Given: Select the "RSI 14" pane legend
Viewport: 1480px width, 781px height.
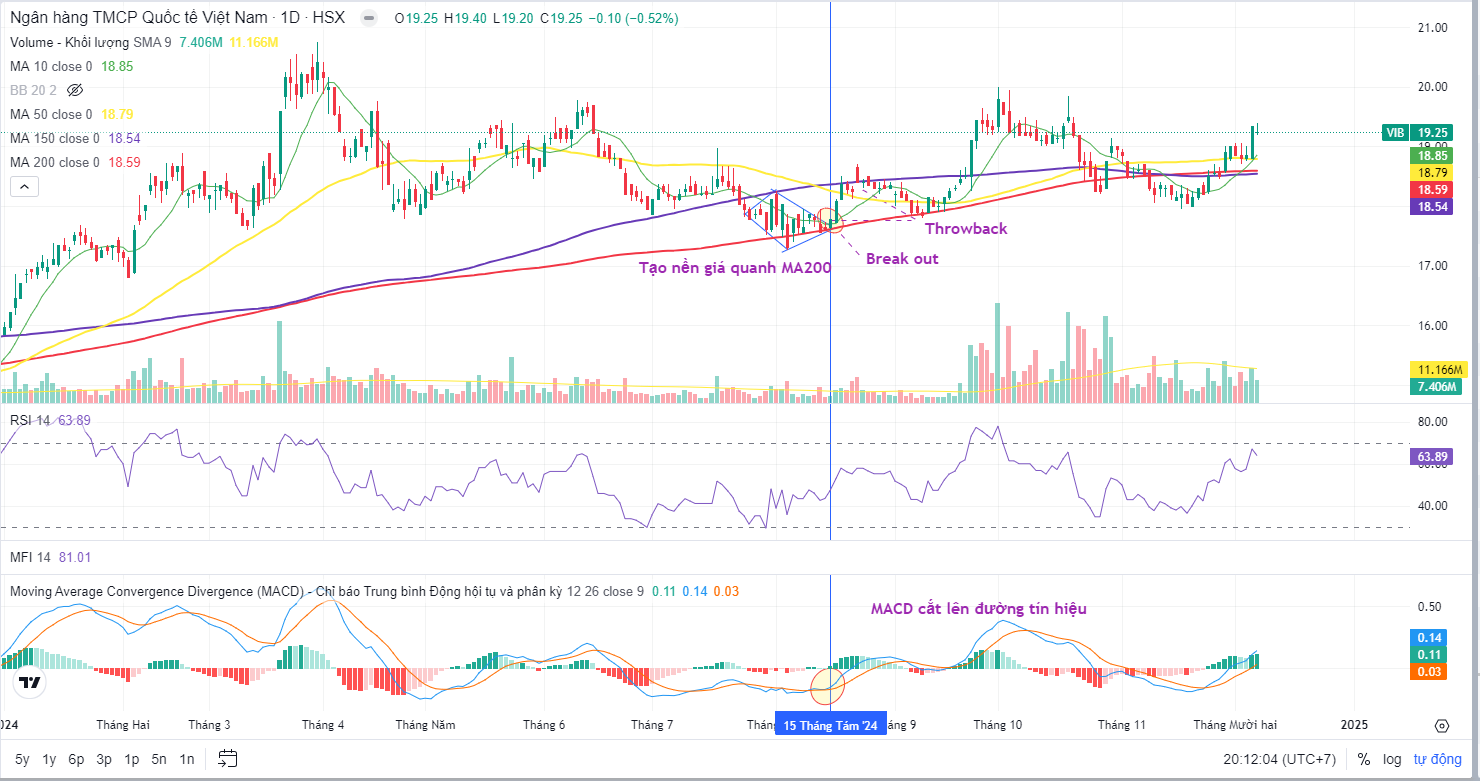Looking at the screenshot, I should point(30,420).
